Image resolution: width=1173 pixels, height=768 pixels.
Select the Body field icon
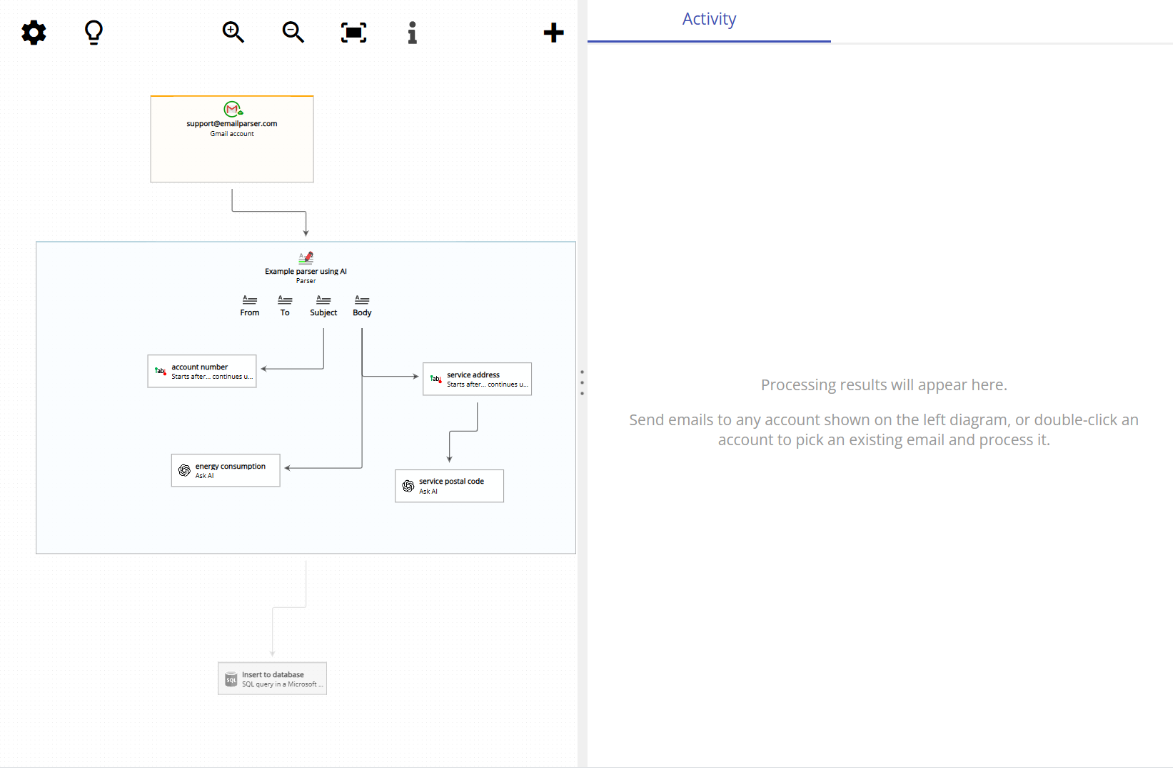(x=361, y=302)
